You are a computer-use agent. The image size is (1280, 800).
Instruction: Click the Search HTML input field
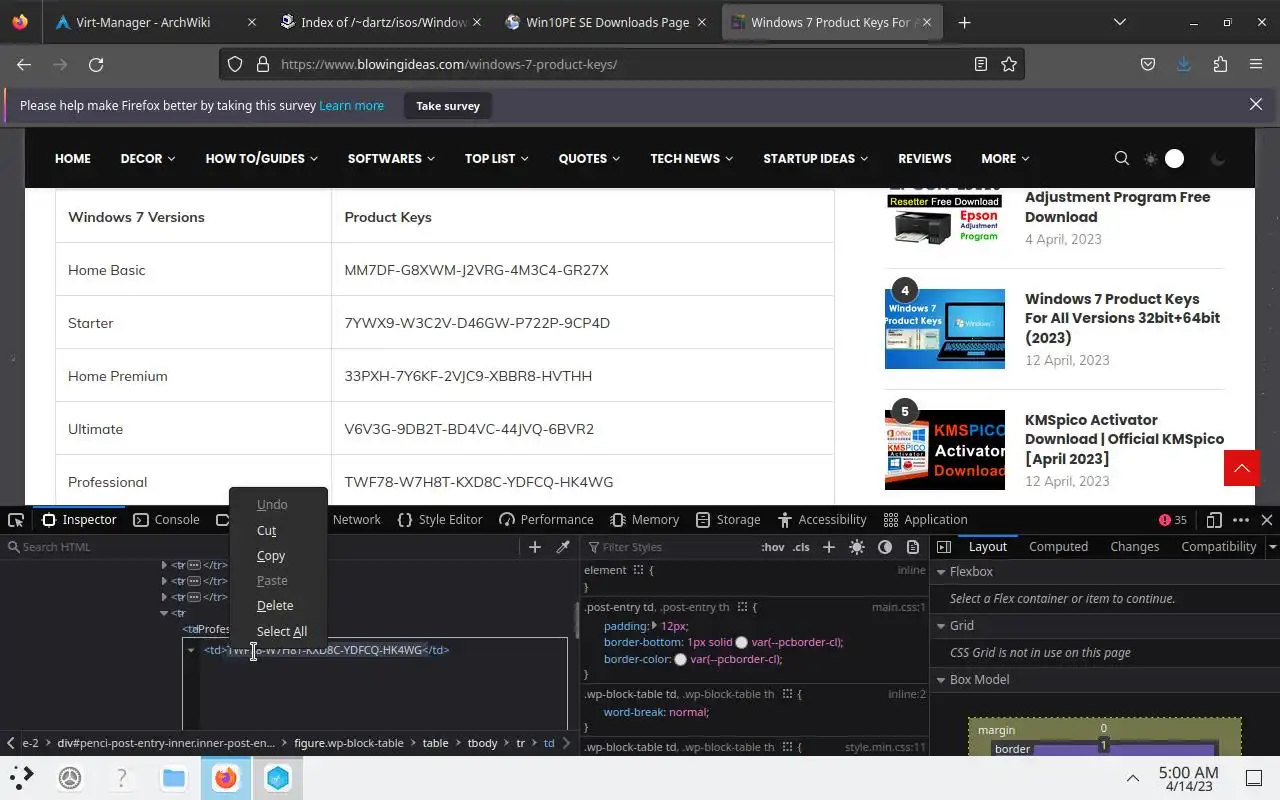pos(260,547)
